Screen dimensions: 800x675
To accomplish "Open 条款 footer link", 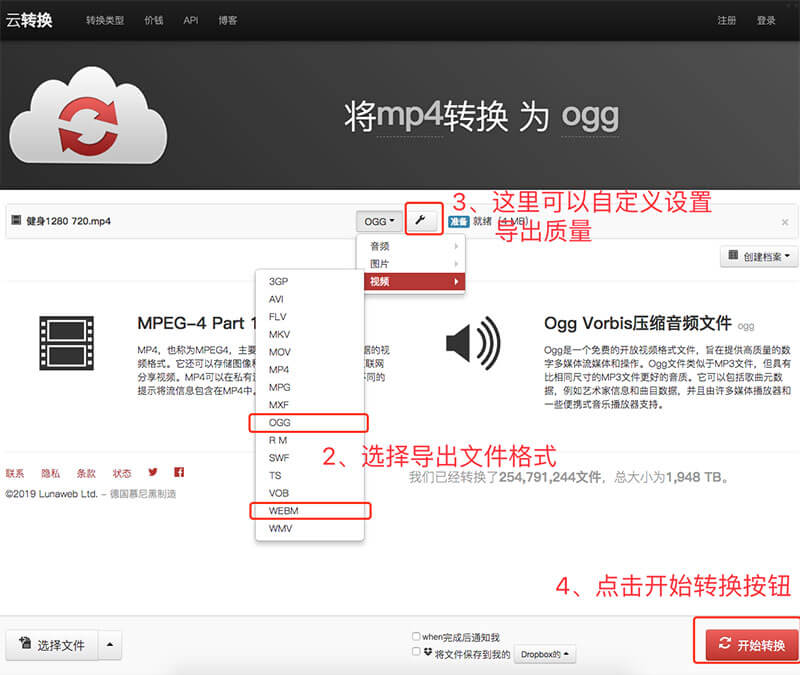I will pyautogui.click(x=86, y=473).
